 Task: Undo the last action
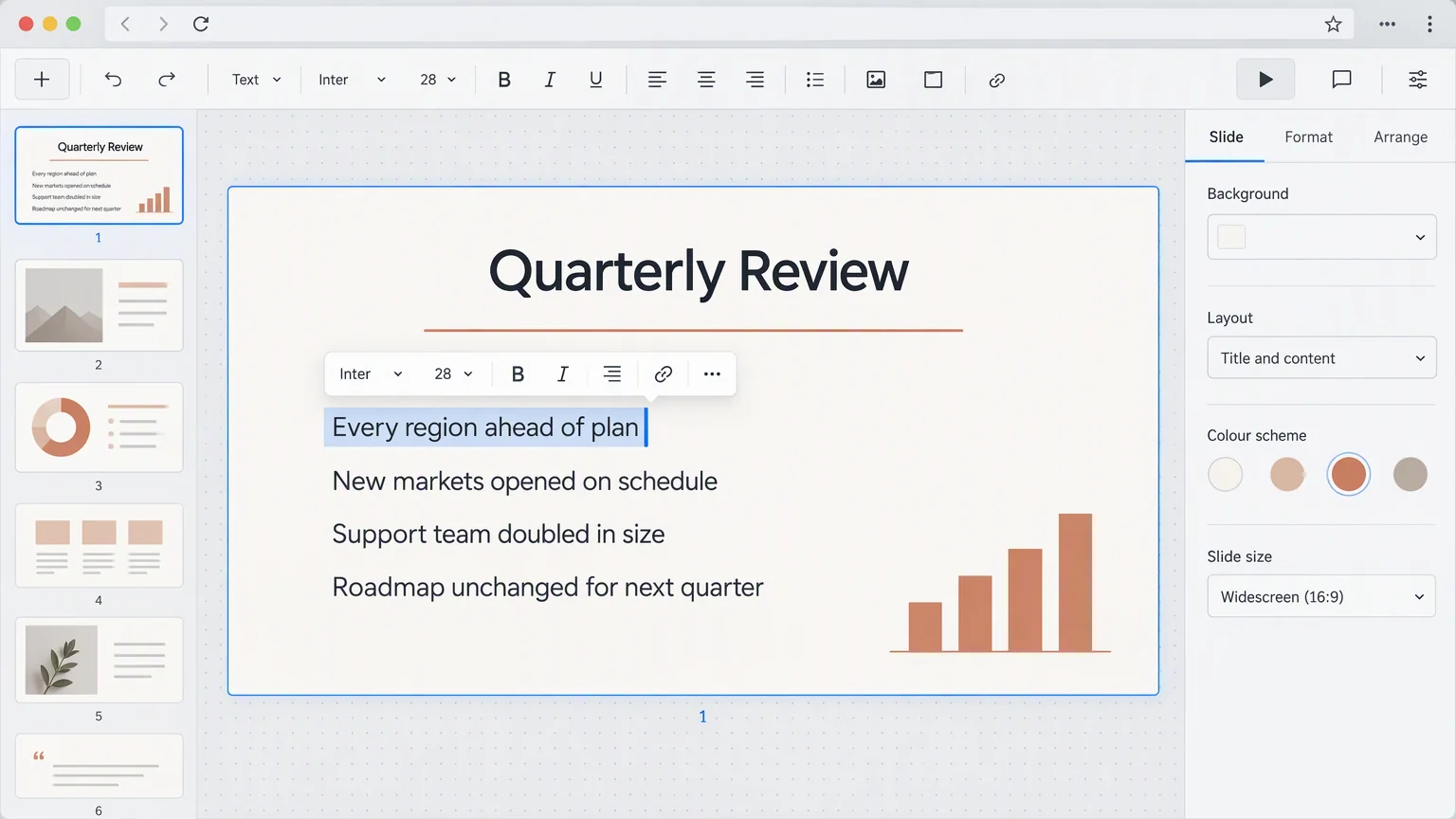pyautogui.click(x=113, y=80)
